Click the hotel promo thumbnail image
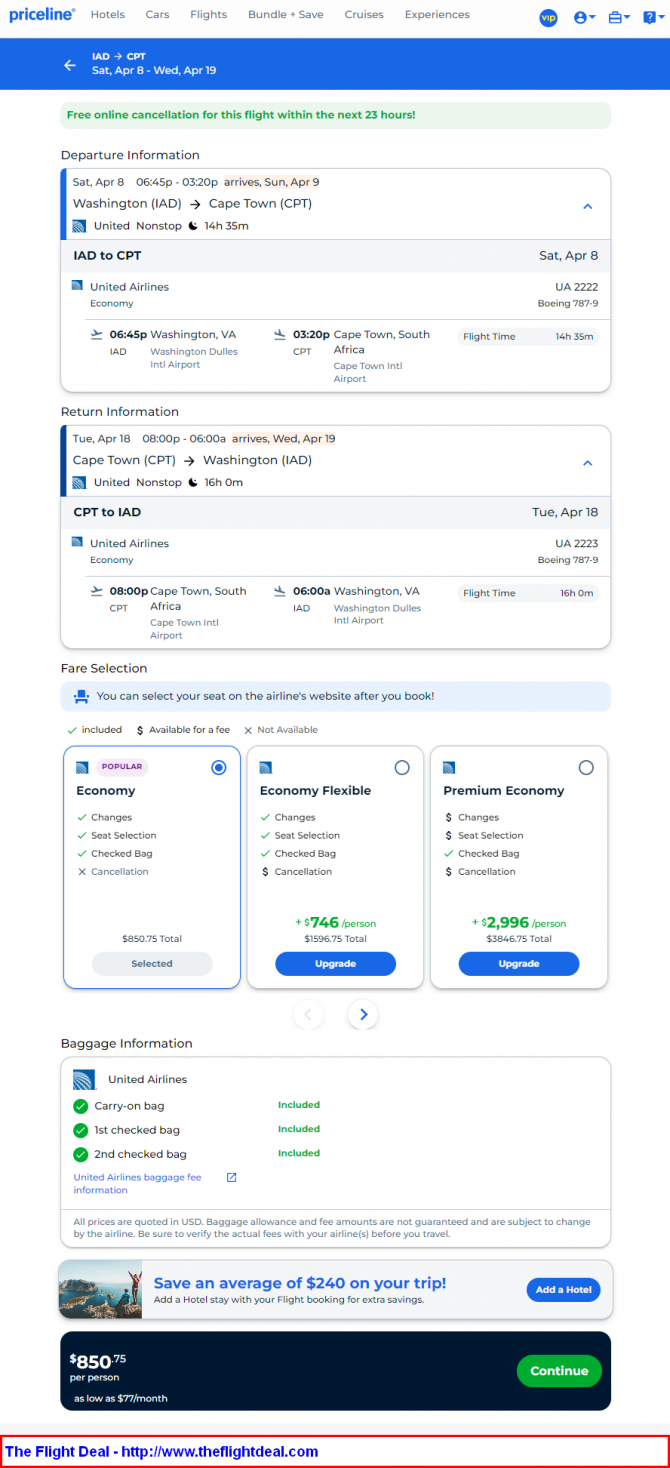 tap(100, 1290)
